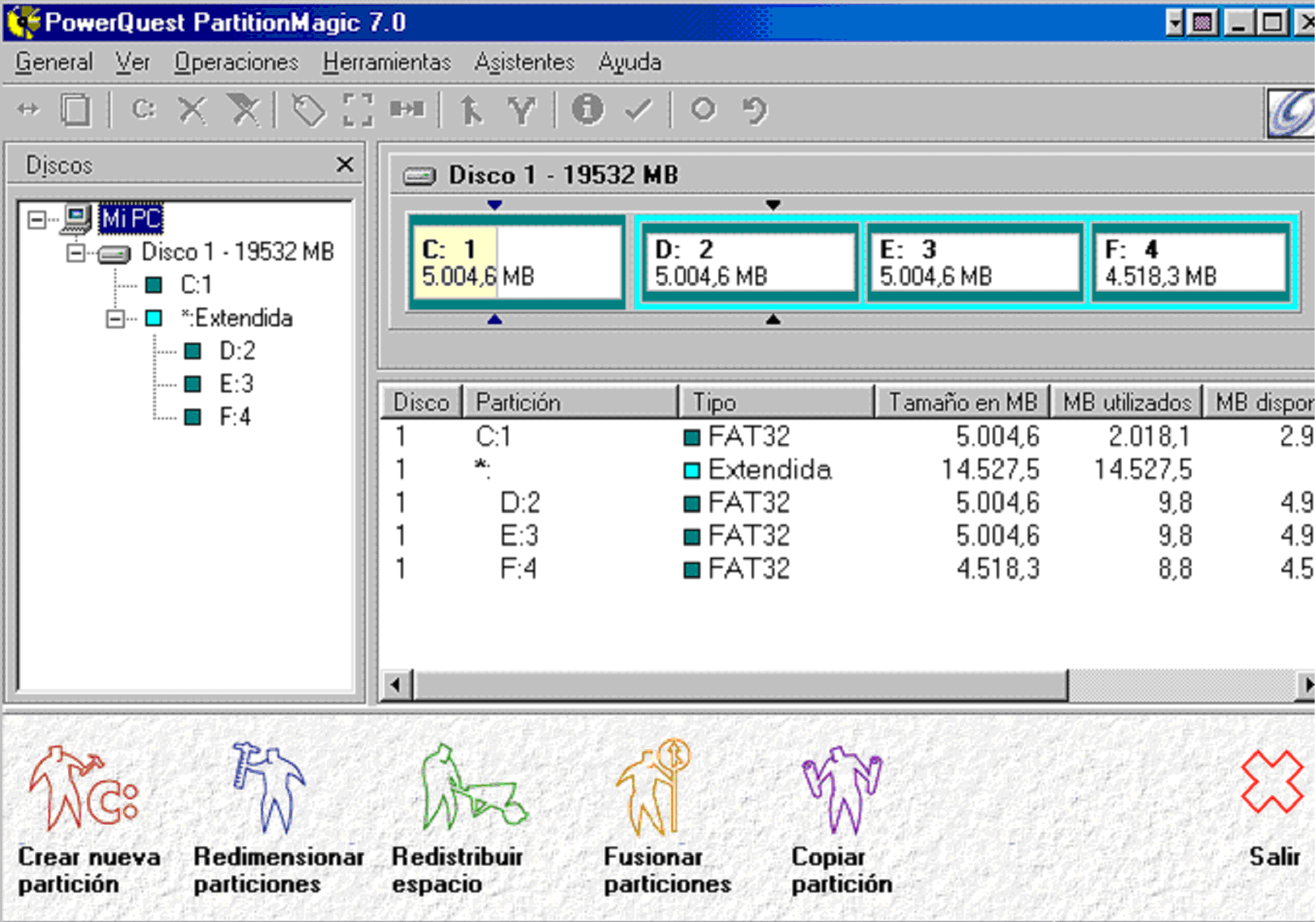The height and width of the screenshot is (922, 1316).
Task: Select D:2 in the Discos tree
Action: pos(237,351)
